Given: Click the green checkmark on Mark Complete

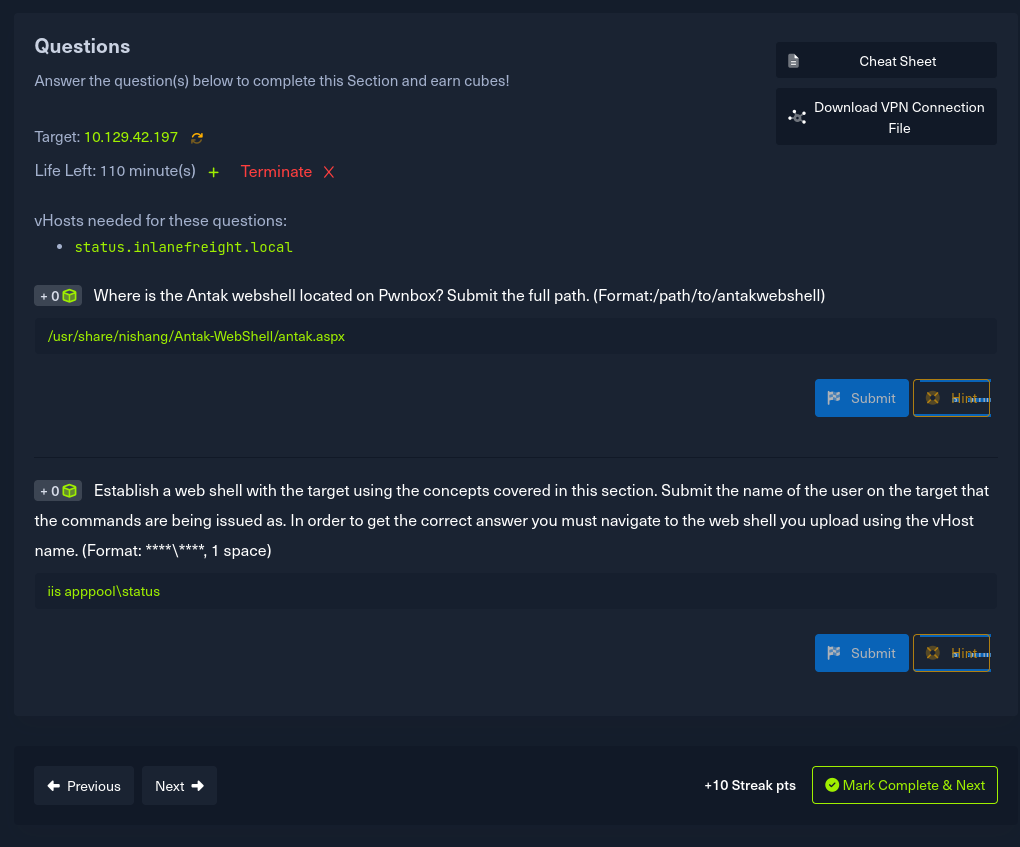Looking at the screenshot, I should pos(831,785).
